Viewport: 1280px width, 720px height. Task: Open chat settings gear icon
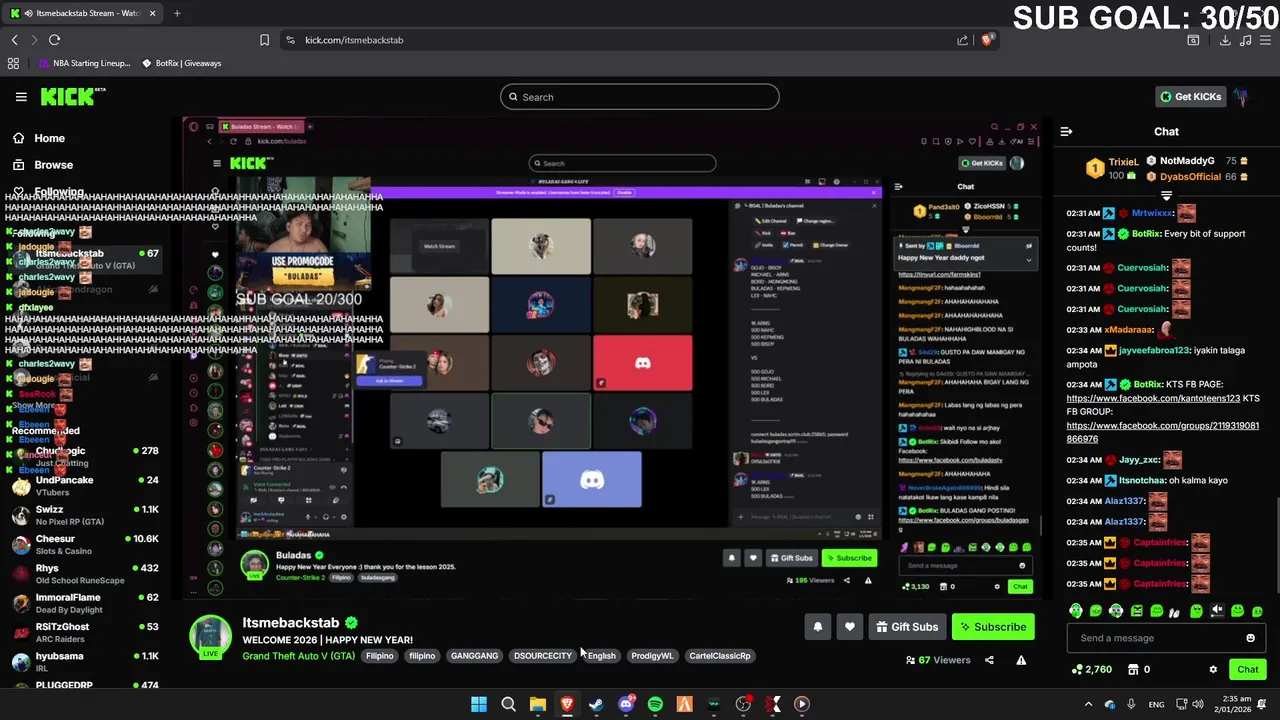click(x=1213, y=670)
